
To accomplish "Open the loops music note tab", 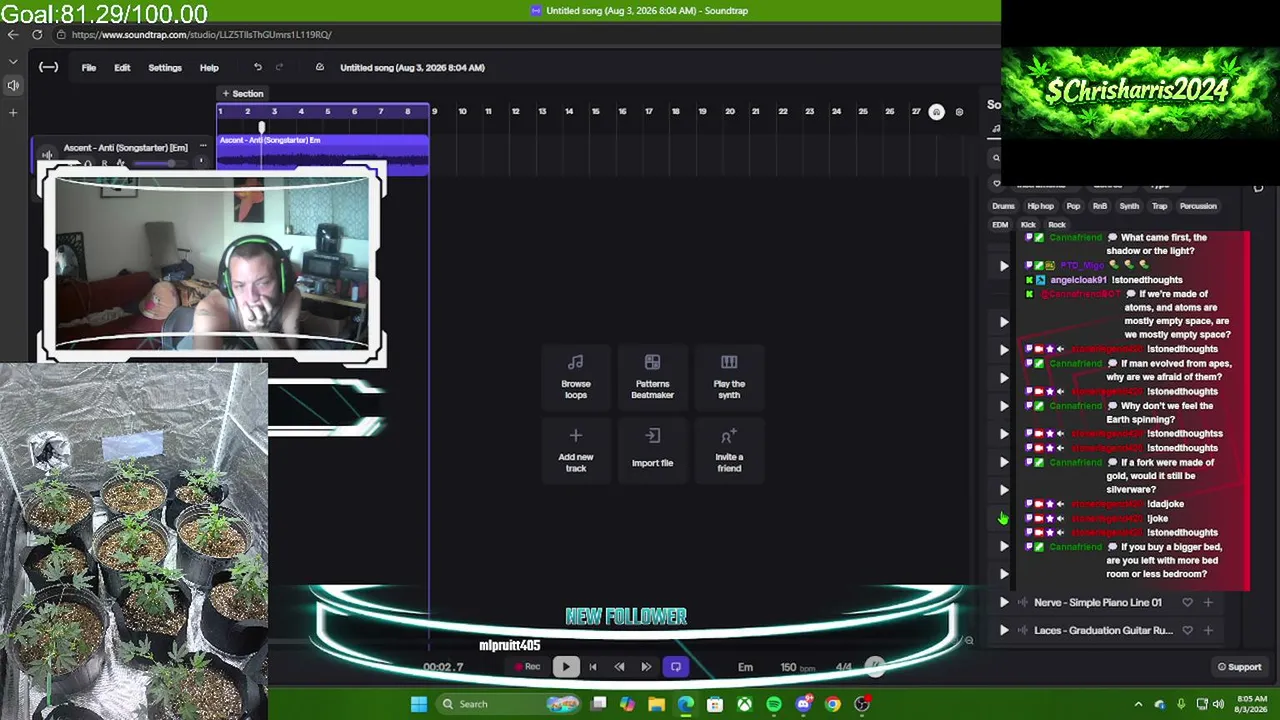I will [x=996, y=128].
